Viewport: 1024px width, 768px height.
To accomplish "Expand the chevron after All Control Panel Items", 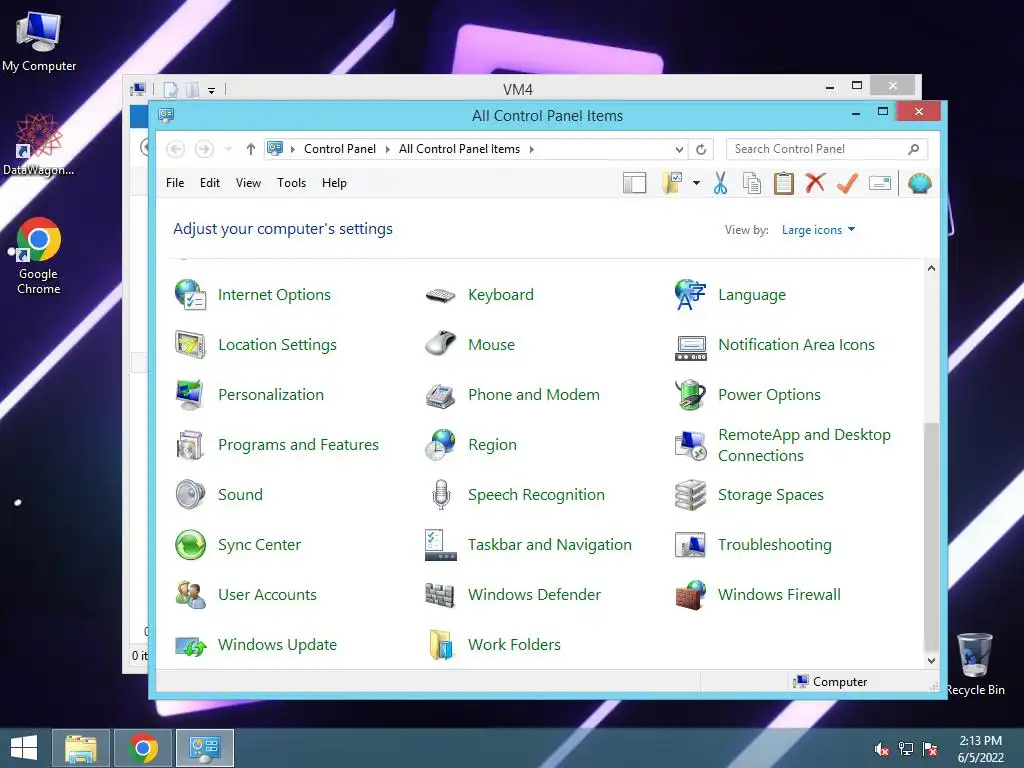I will tap(532, 150).
